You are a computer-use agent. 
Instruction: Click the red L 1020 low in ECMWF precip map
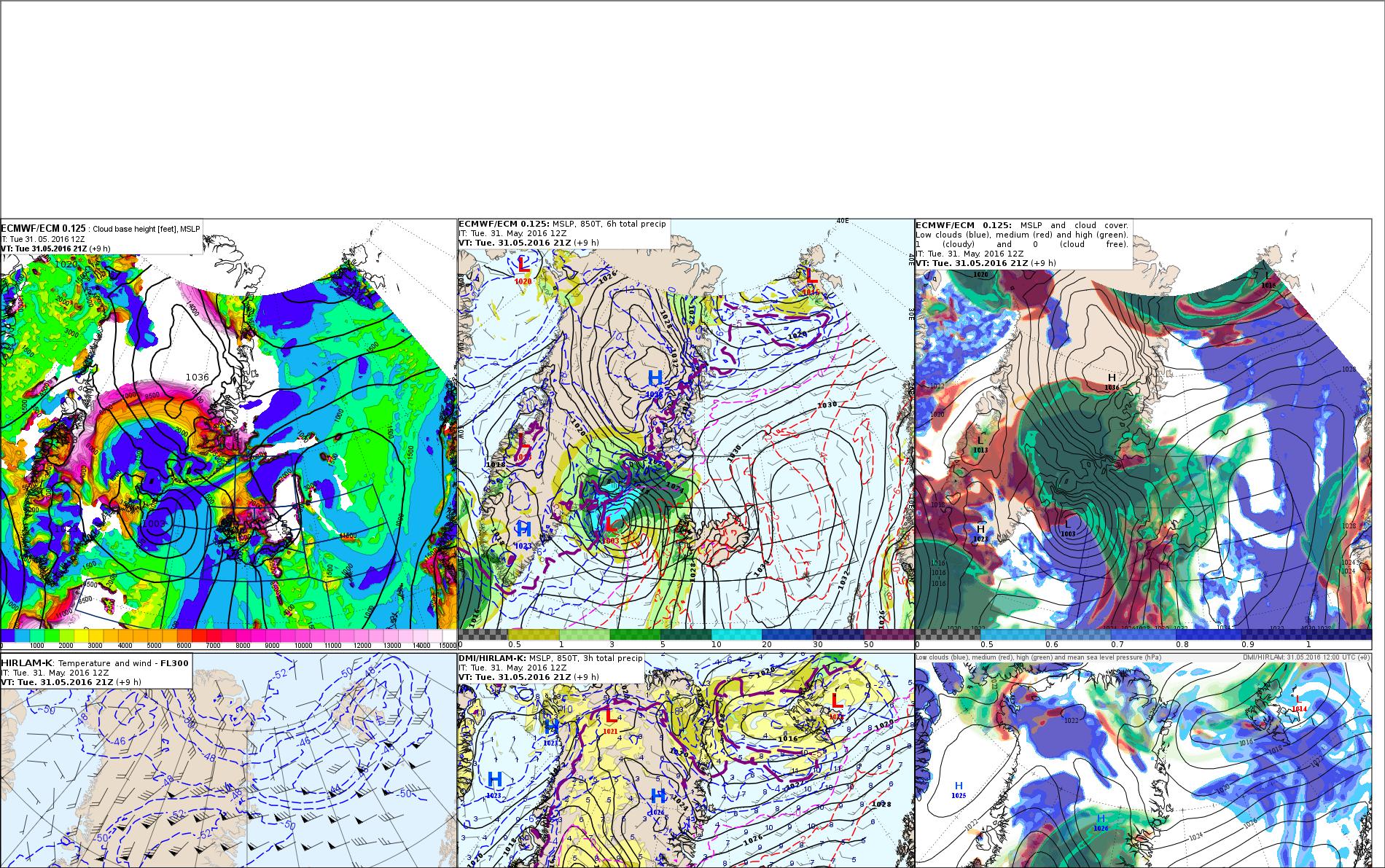click(x=523, y=269)
